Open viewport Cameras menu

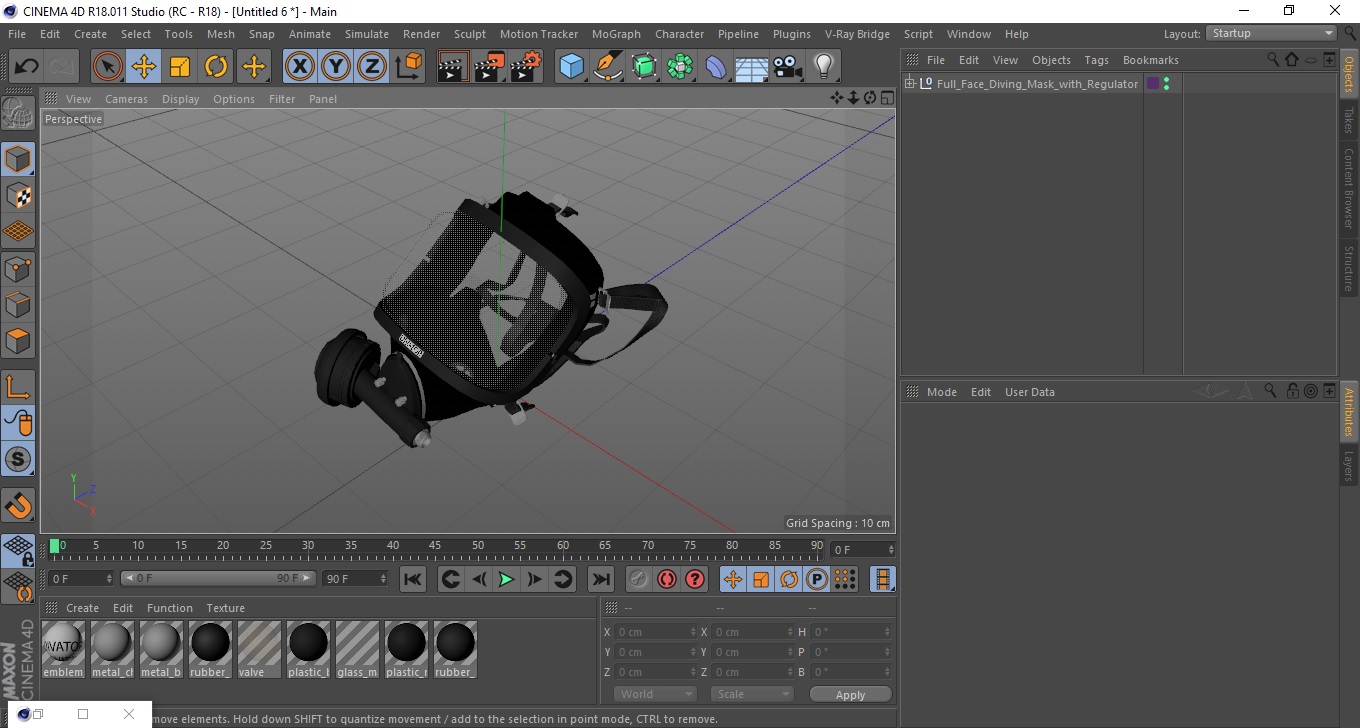[126, 99]
